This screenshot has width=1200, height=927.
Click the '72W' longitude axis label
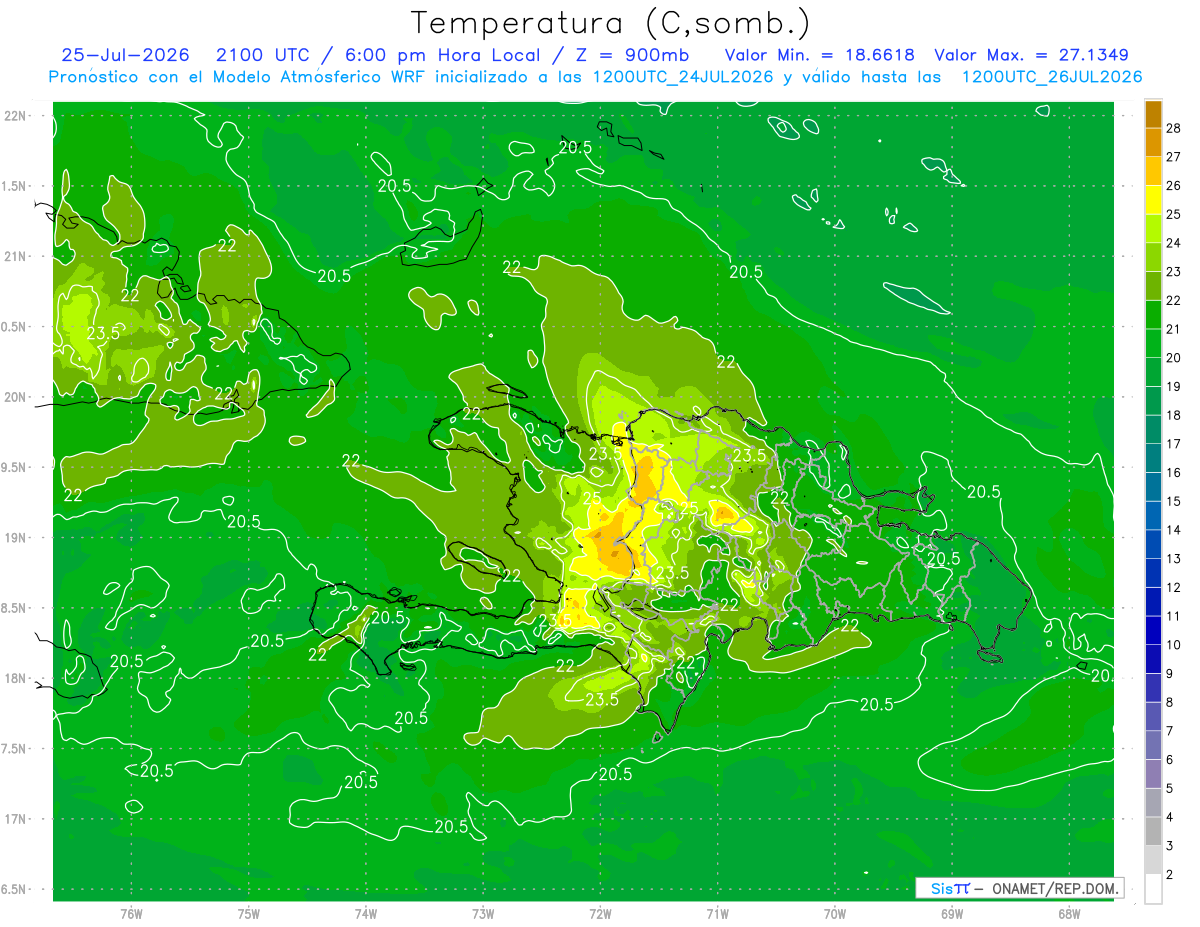(x=600, y=914)
